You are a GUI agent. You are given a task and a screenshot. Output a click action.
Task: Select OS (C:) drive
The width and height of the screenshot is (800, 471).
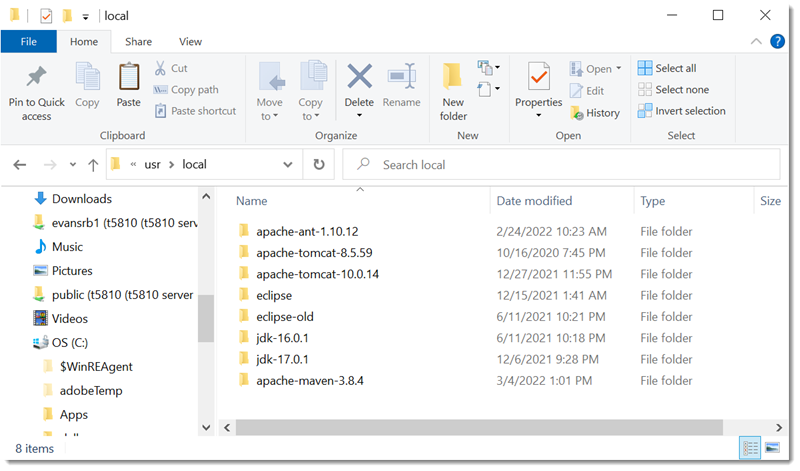(60, 342)
